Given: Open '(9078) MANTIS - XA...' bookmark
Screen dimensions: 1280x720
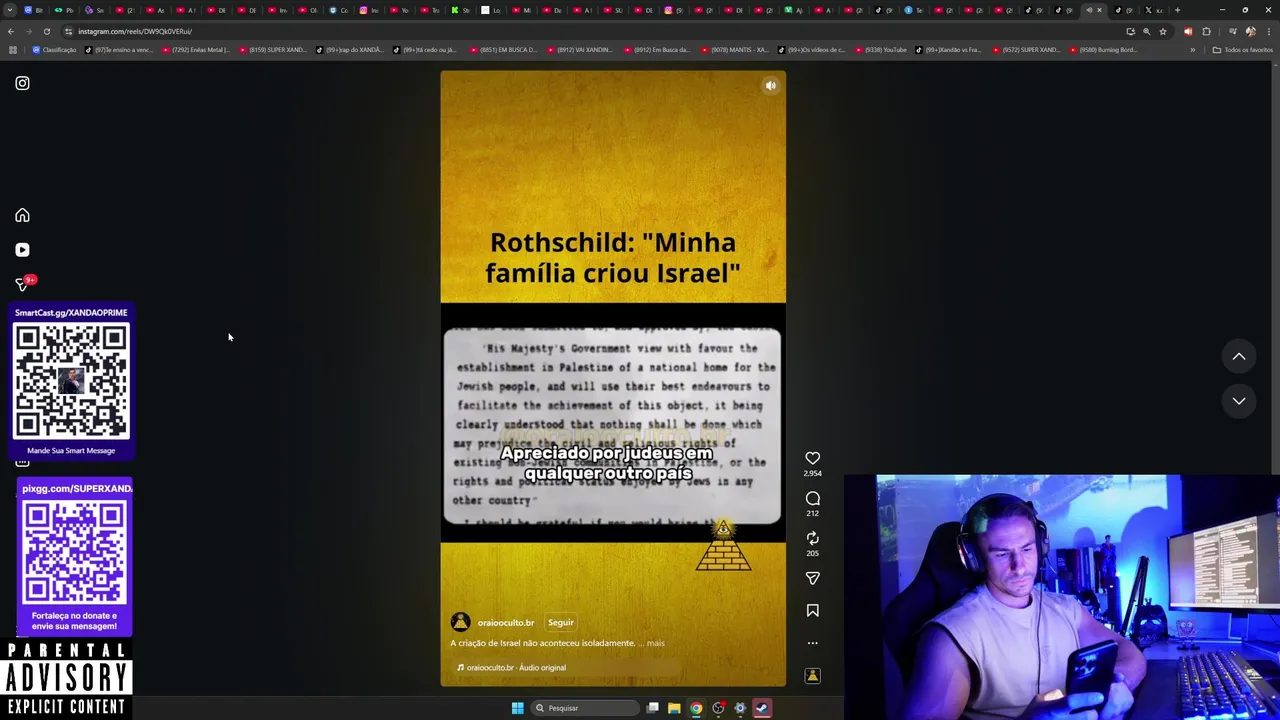Looking at the screenshot, I should coord(734,50).
